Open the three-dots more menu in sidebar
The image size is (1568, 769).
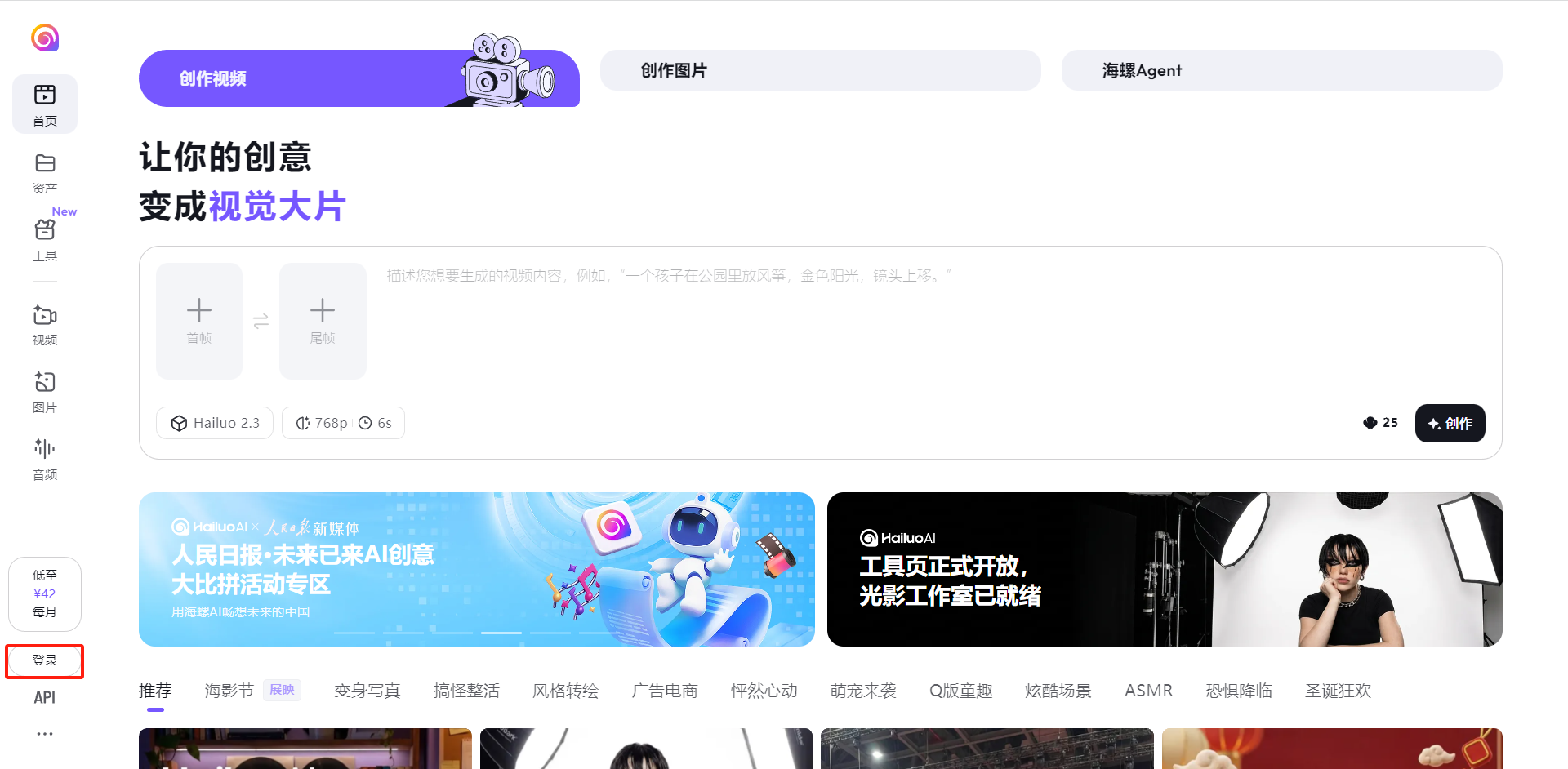click(x=45, y=734)
